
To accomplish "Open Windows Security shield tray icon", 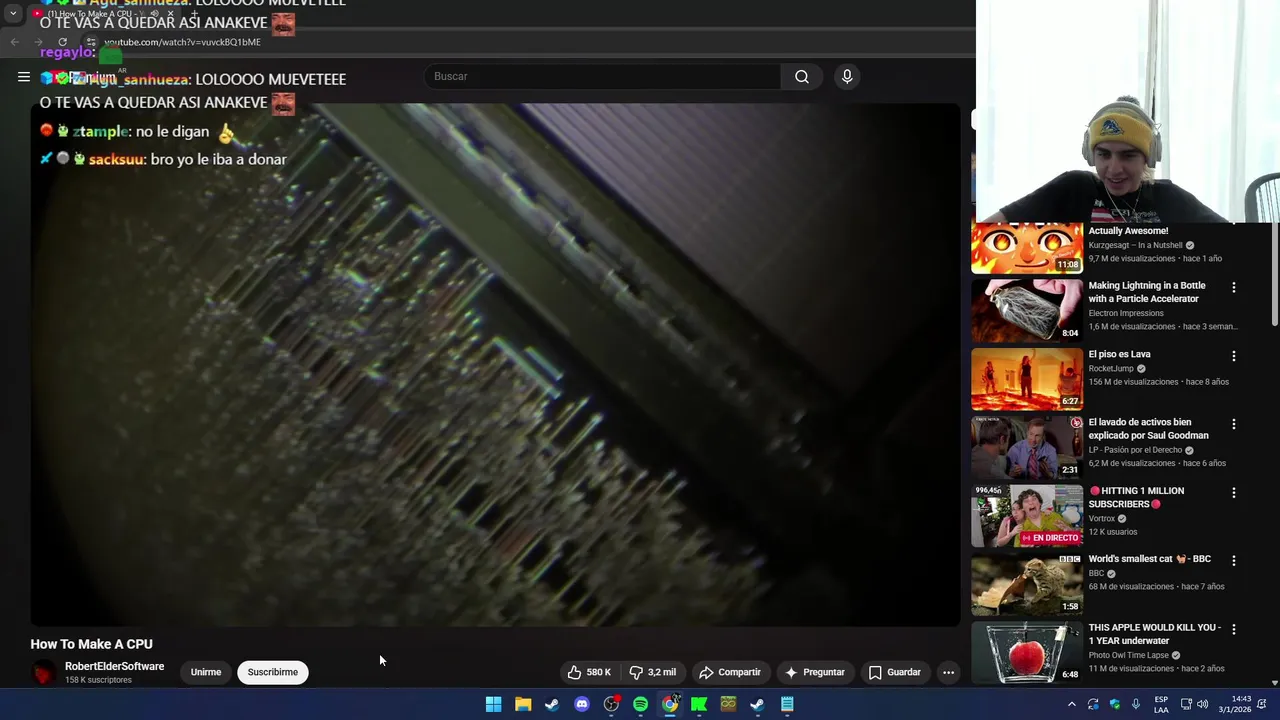I will tap(1115, 704).
